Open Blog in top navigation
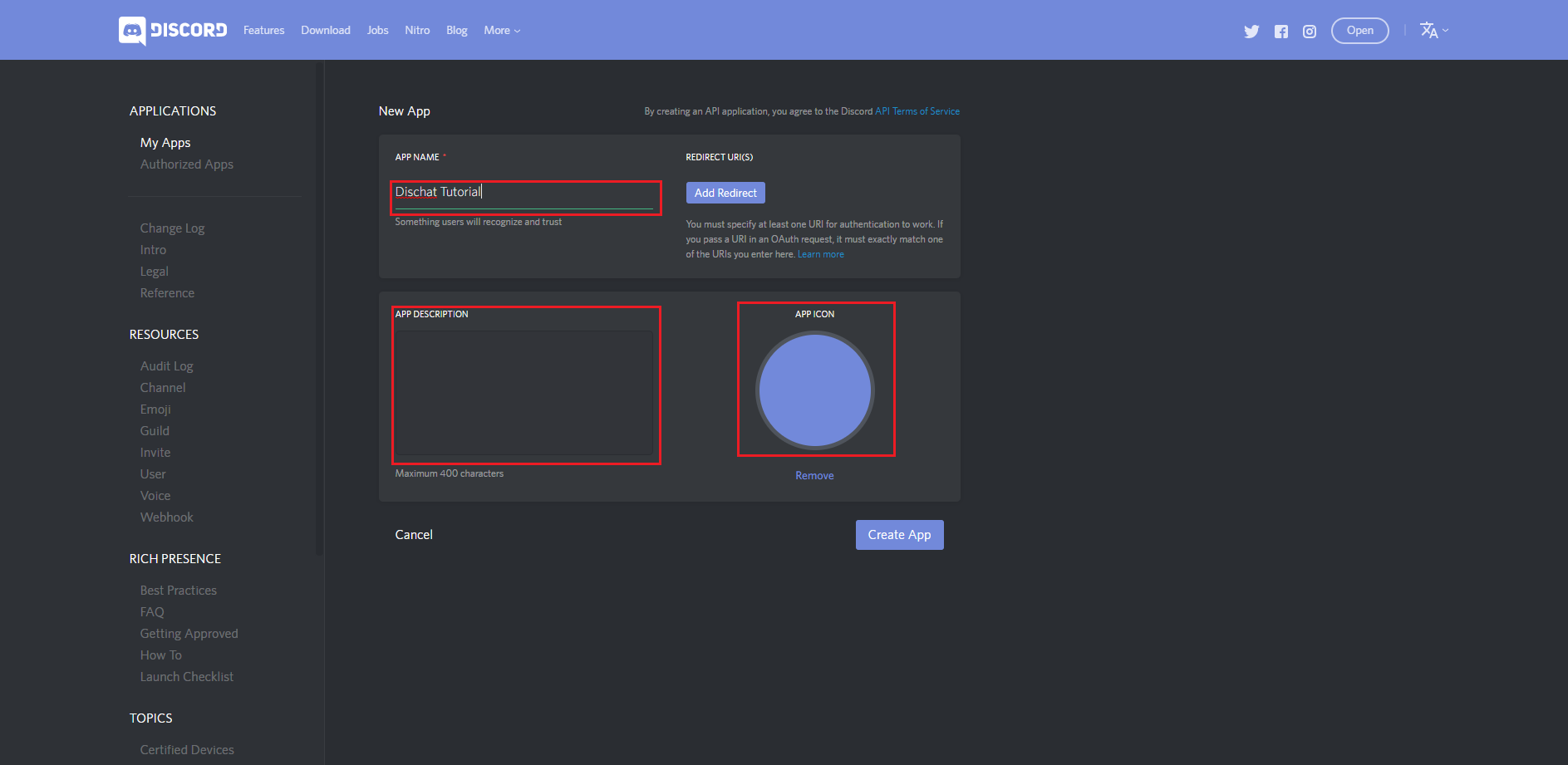Screen dimensions: 1568x765 [x=457, y=31]
